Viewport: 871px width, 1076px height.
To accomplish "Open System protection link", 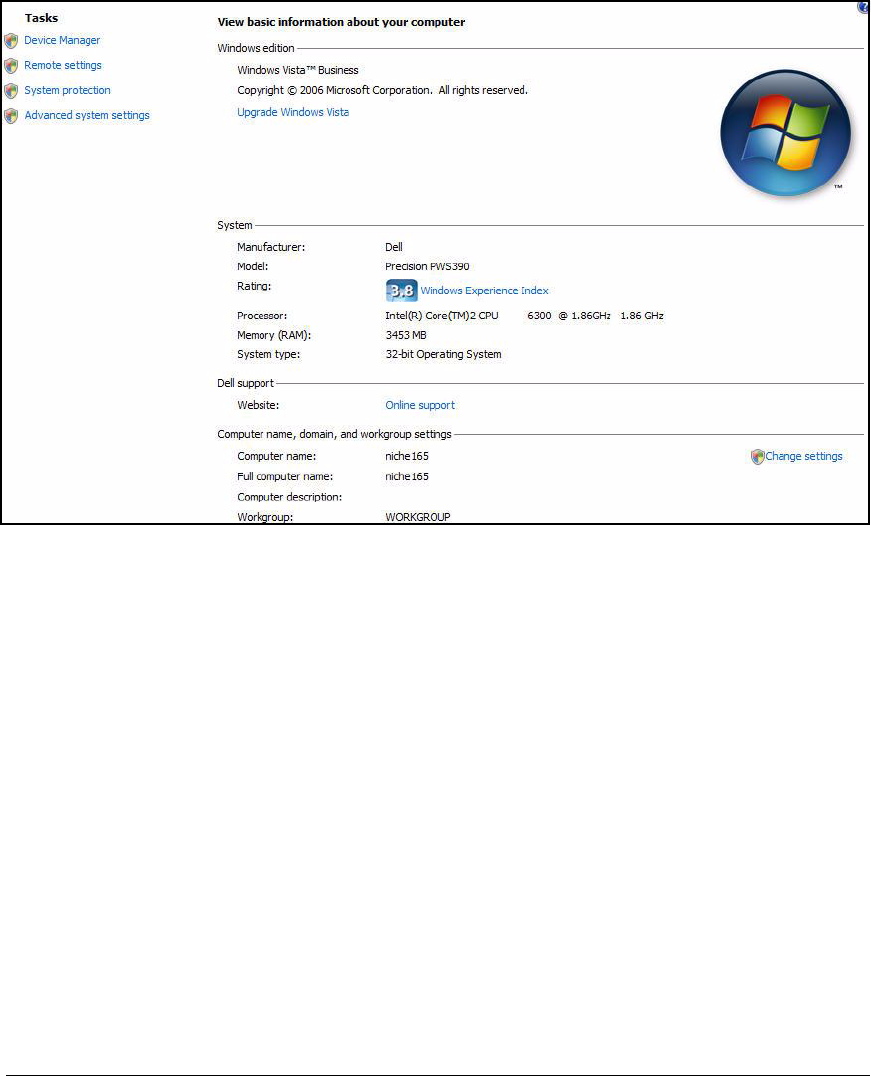I will 67,90.
